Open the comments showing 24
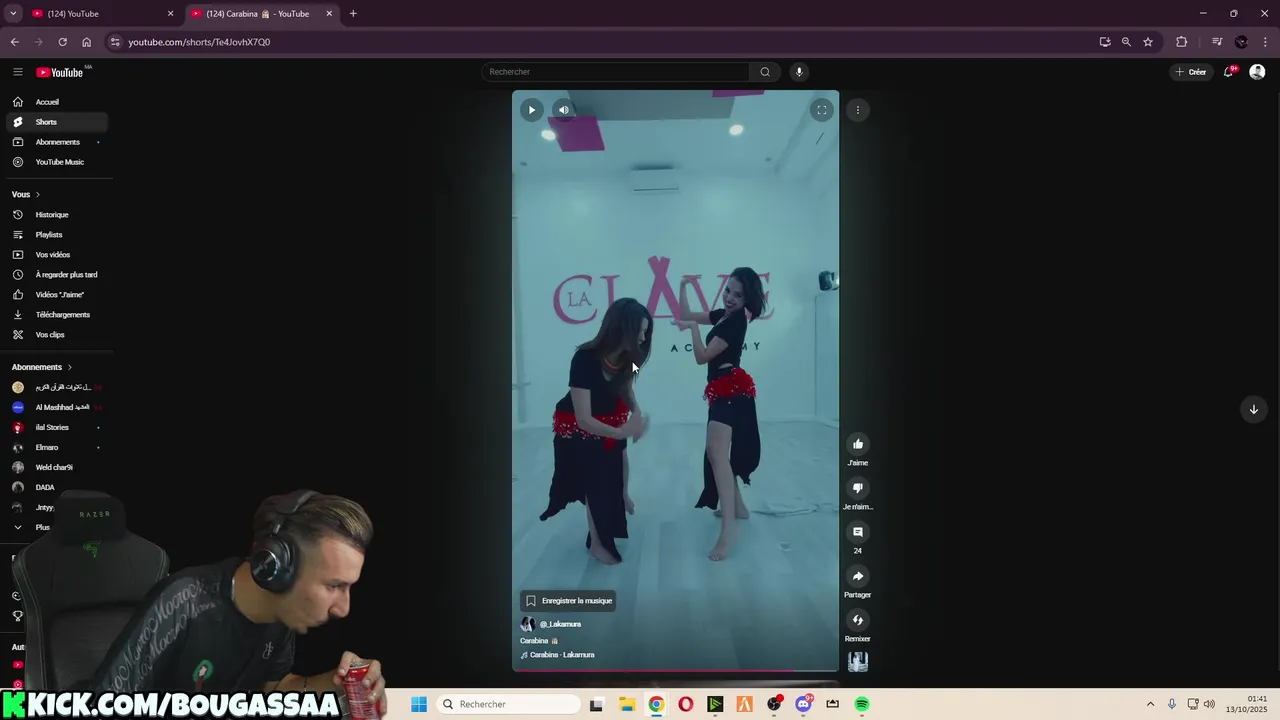Image resolution: width=1280 pixels, height=720 pixels. click(857, 532)
